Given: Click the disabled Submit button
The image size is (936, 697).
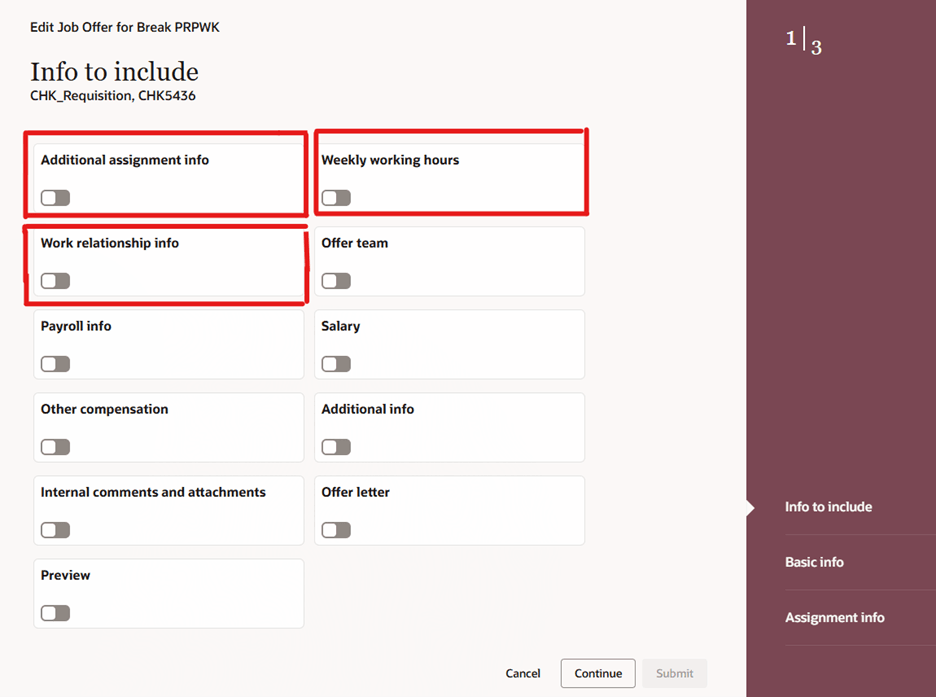Looking at the screenshot, I should point(675,673).
